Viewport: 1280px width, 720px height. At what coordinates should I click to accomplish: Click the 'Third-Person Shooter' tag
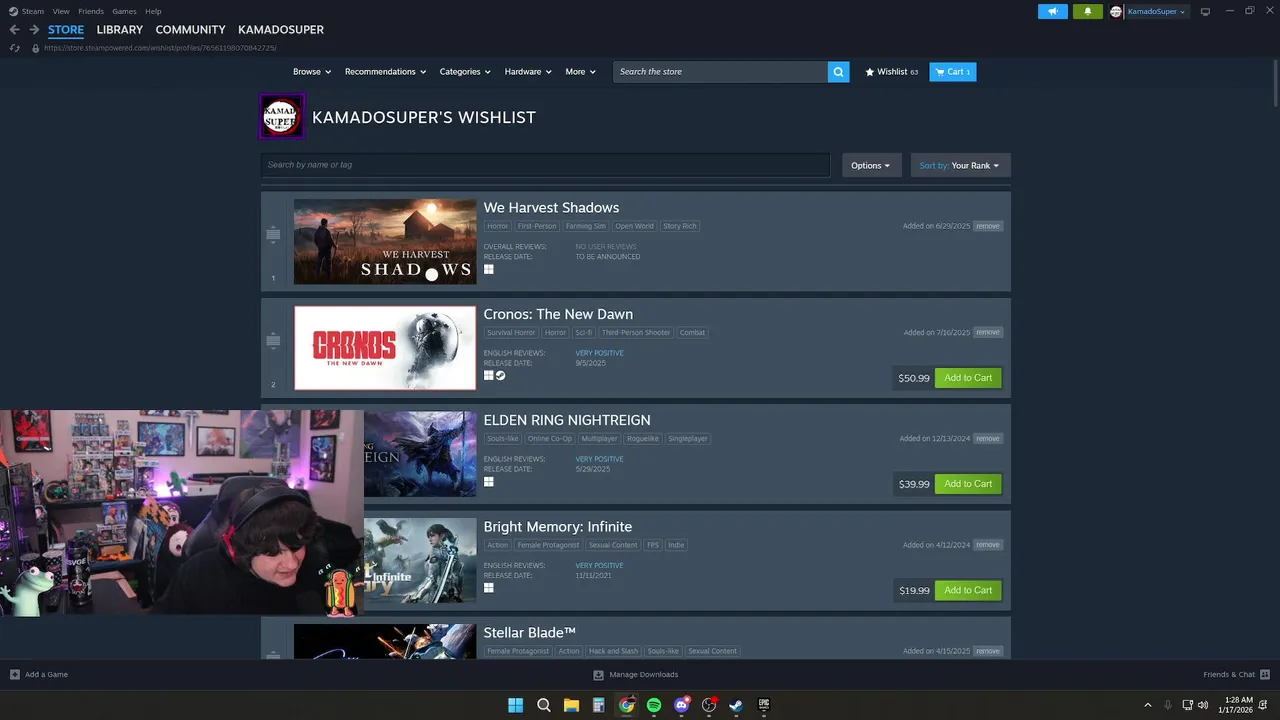[x=636, y=332]
